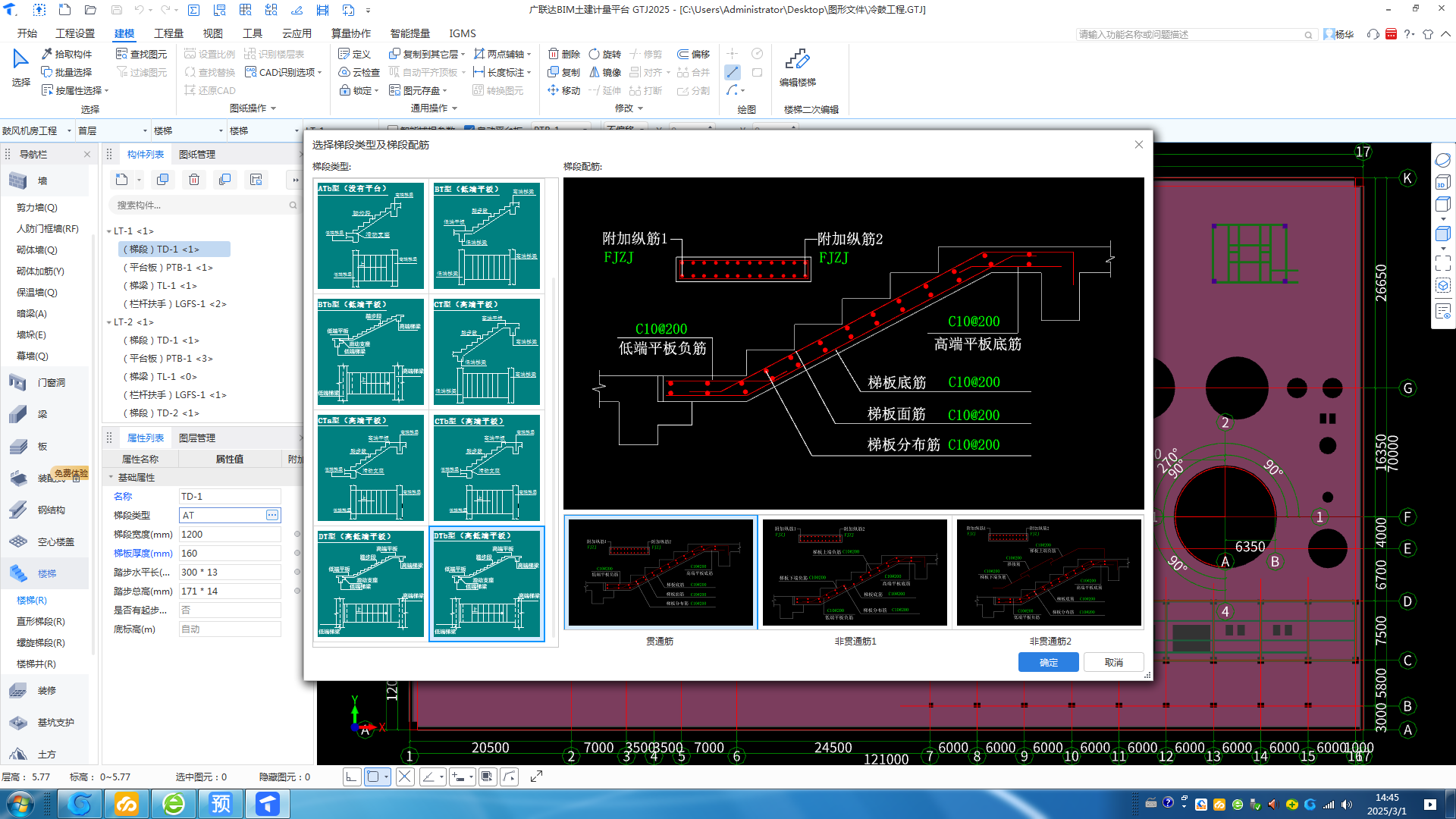Switch to 图纸管理 tab
The width and height of the screenshot is (1456, 819).
[197, 154]
